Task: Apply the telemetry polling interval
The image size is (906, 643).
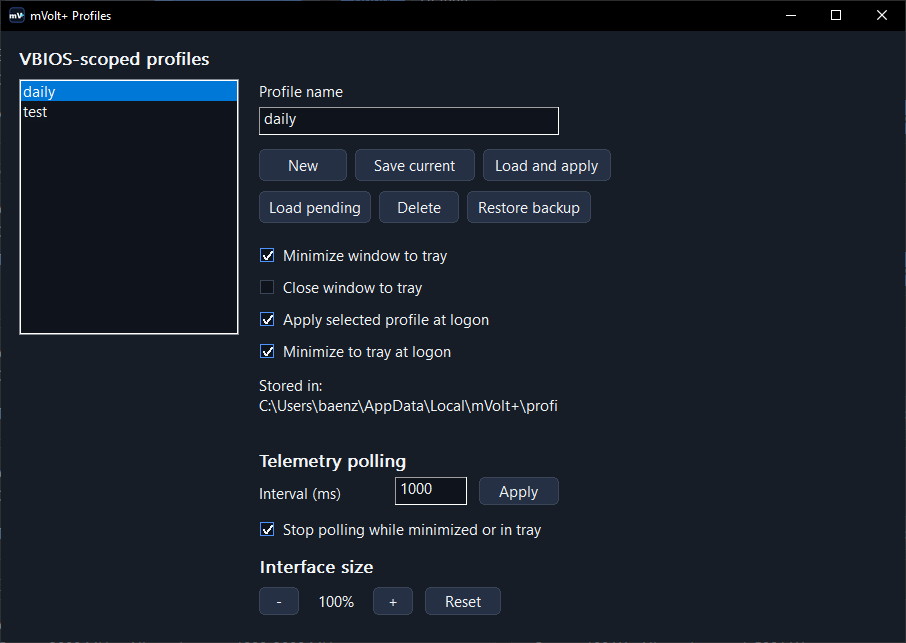Action: [x=518, y=491]
